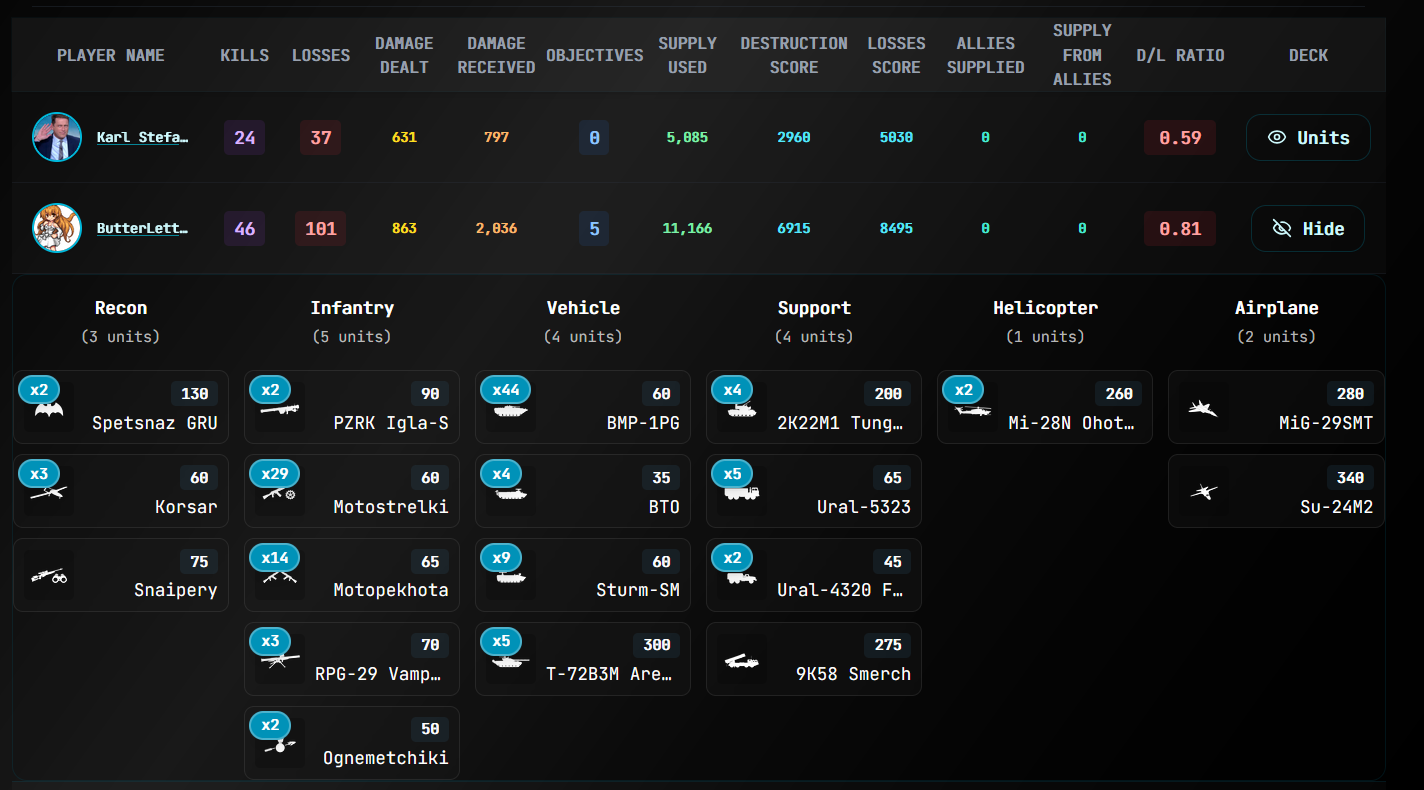Click the Snaipery sniper icon
Image resolution: width=1424 pixels, height=790 pixels.
48,577
